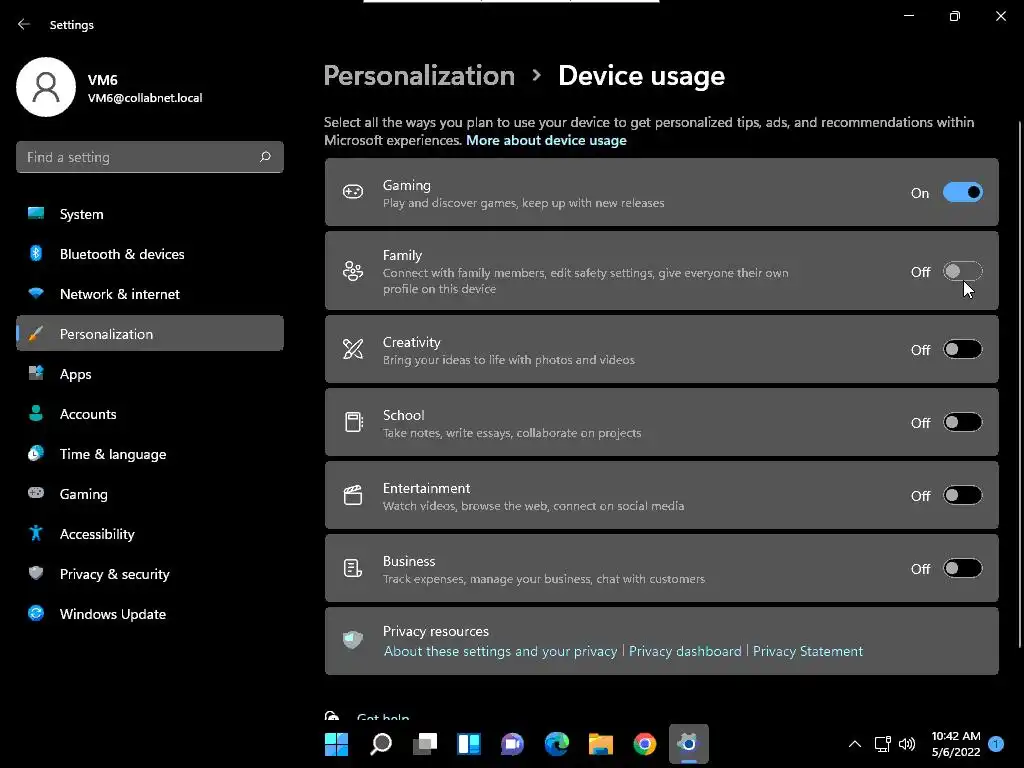Click the VM6 user avatar picture
This screenshot has height=768, width=1024.
coord(46,87)
